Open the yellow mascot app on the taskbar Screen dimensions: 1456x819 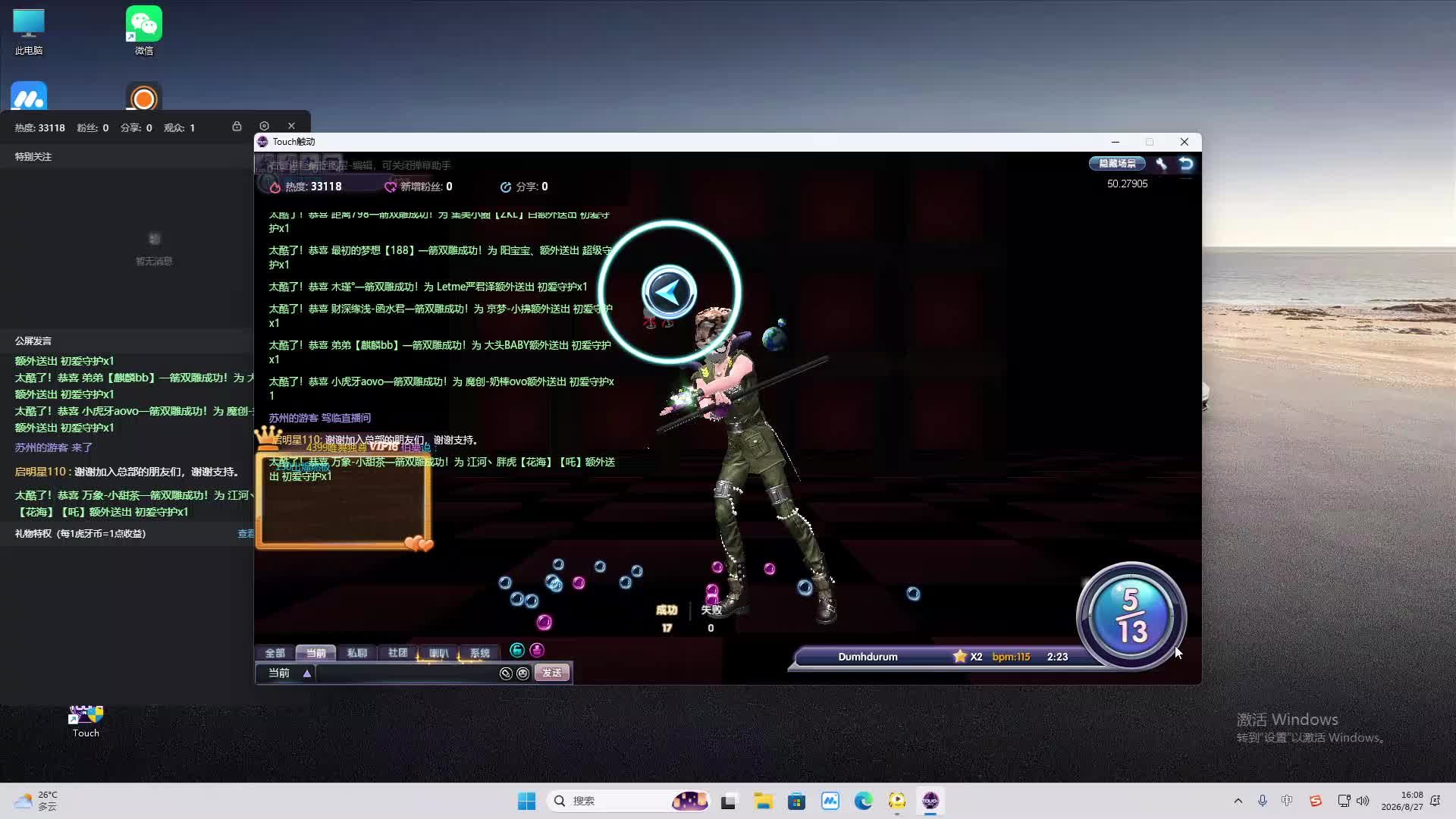click(x=897, y=801)
